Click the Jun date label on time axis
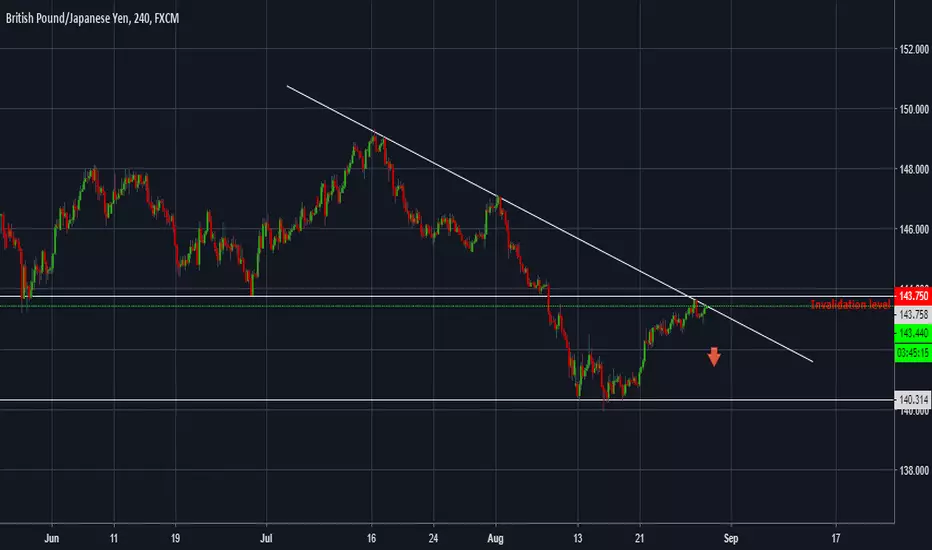Viewport: 932px width, 550px height. pos(52,539)
